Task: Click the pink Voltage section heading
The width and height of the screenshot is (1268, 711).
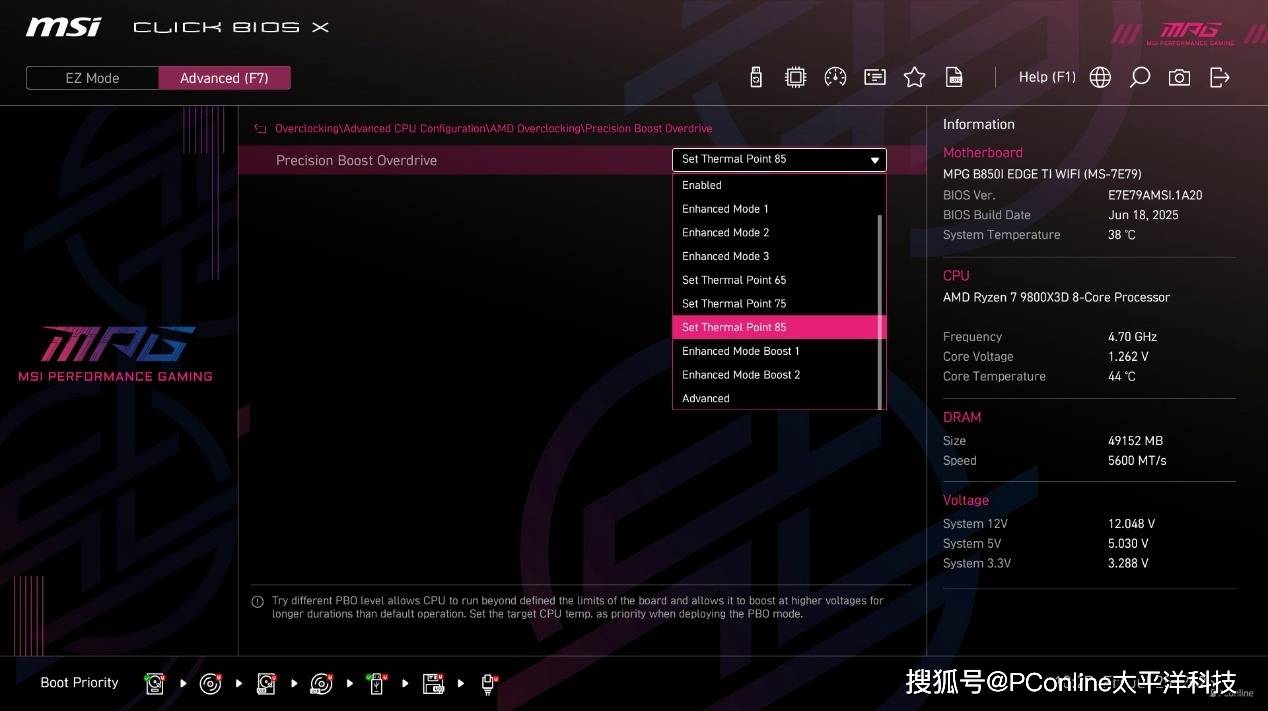Action: coord(966,500)
